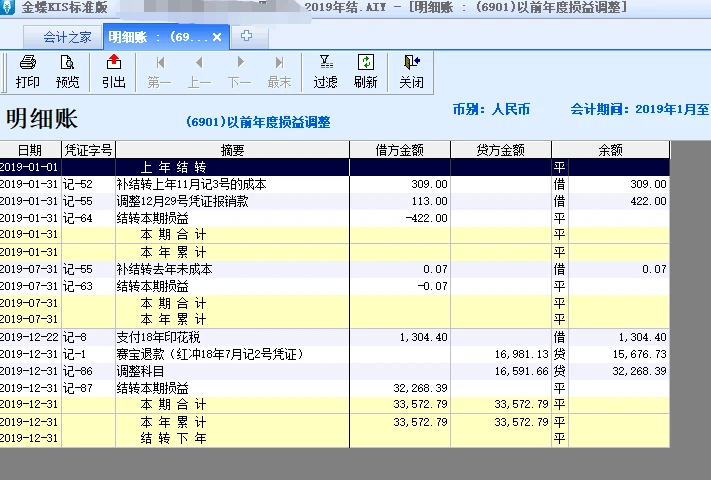
Task: Select the 调整科目 row
Action: pos(335,371)
